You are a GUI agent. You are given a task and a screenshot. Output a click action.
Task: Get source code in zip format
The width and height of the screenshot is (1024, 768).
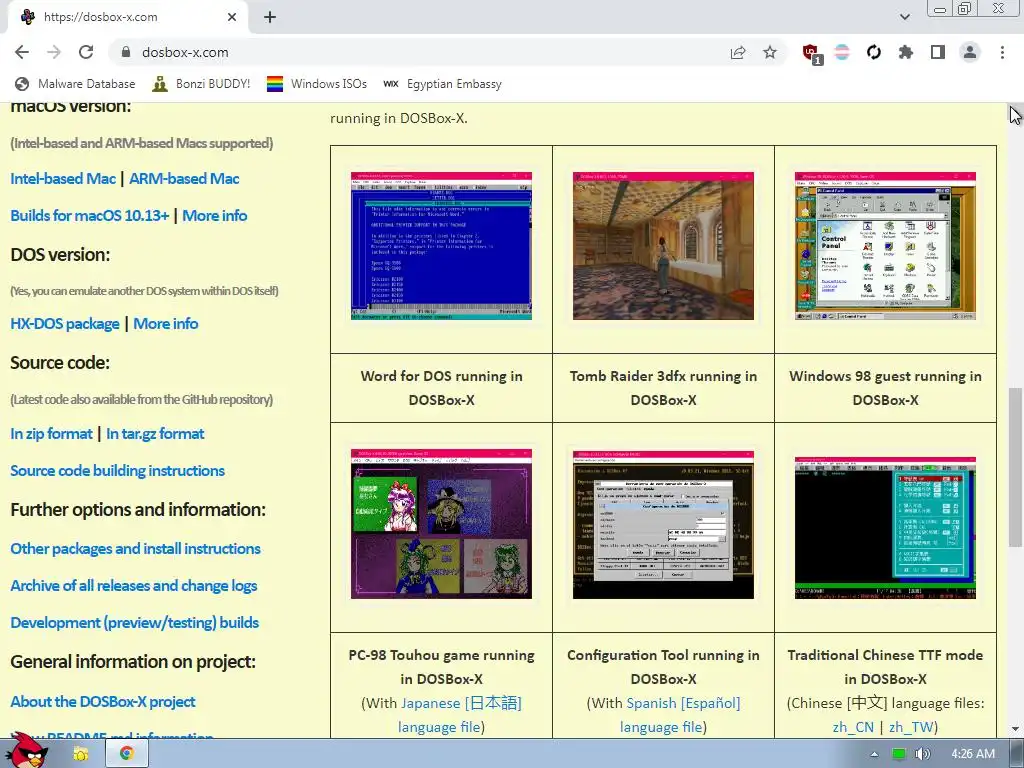(x=51, y=434)
